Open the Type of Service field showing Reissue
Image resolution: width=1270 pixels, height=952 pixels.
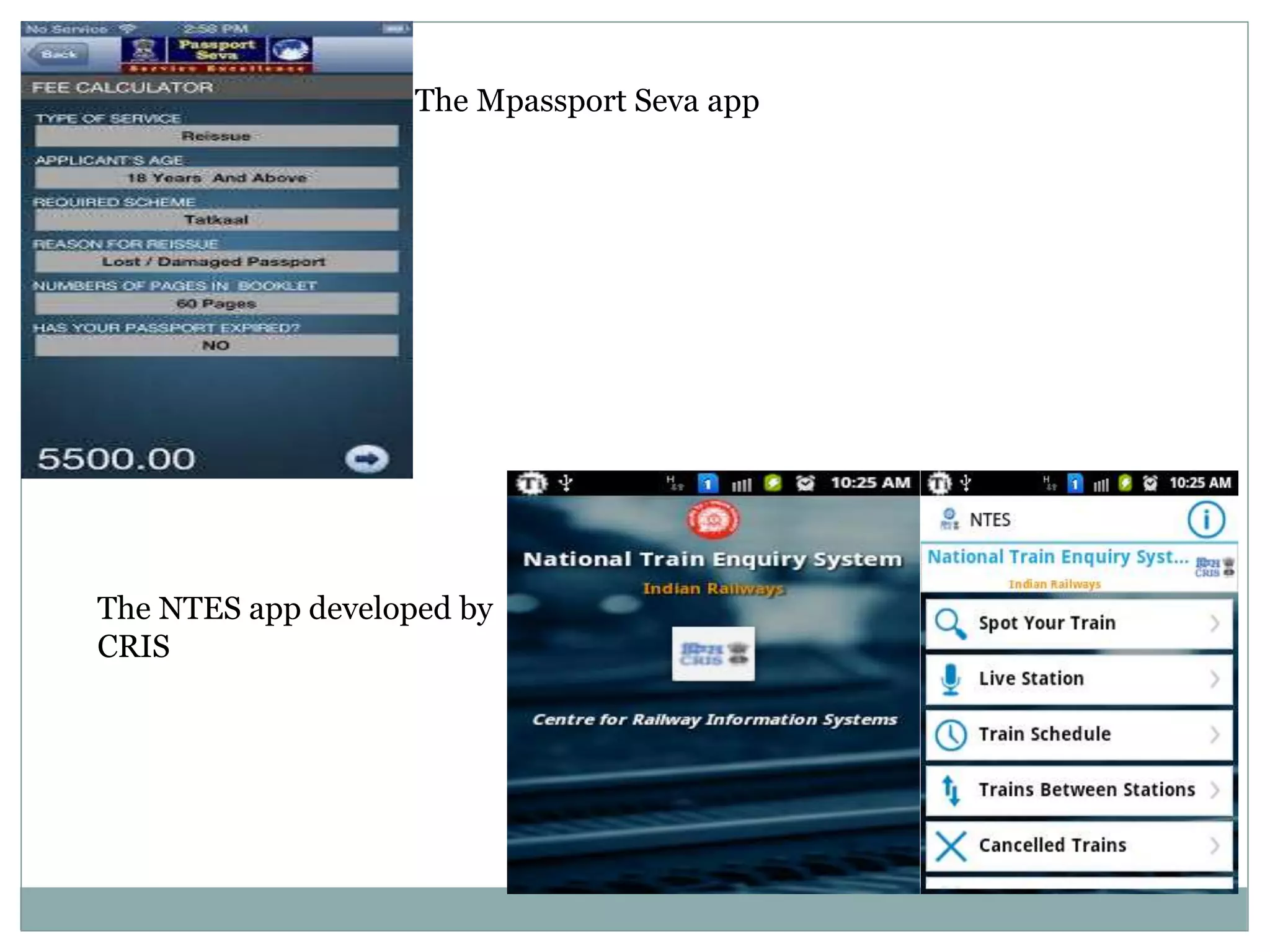(216, 136)
